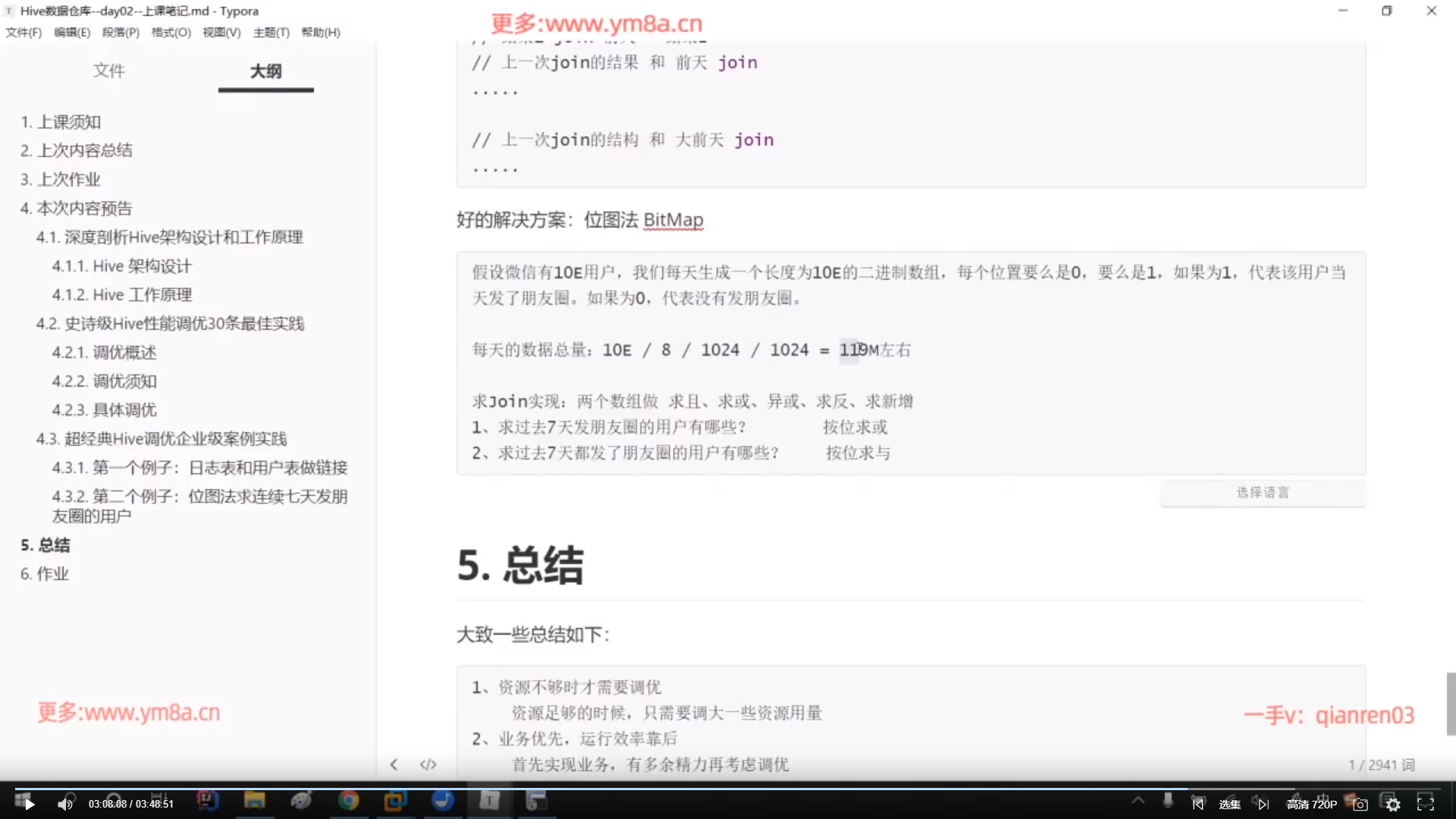Viewport: 1456px width, 819px height.
Task: Collapse sidebar with back chevron
Action: coord(394,764)
